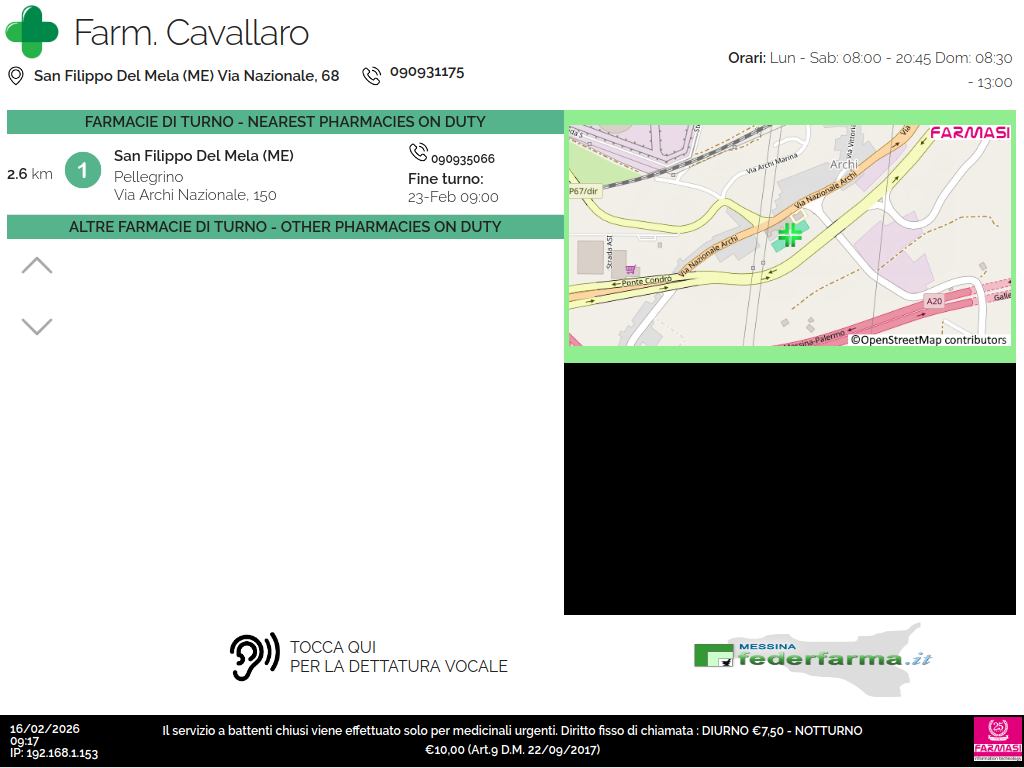The height and width of the screenshot is (768, 1024).
Task: Click the location pin icon beside the address
Action: click(x=16, y=76)
